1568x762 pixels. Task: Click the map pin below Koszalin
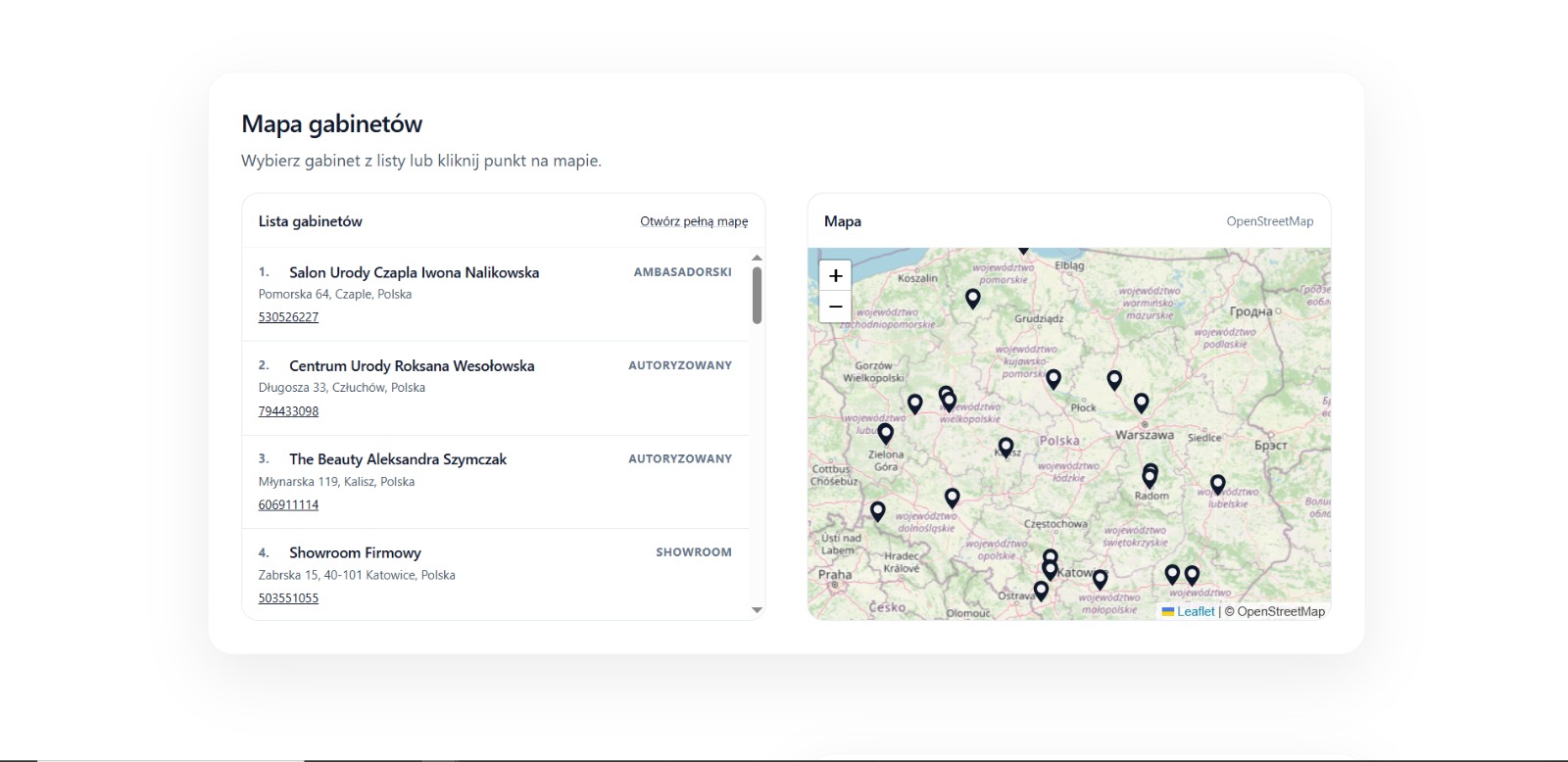[972, 298]
